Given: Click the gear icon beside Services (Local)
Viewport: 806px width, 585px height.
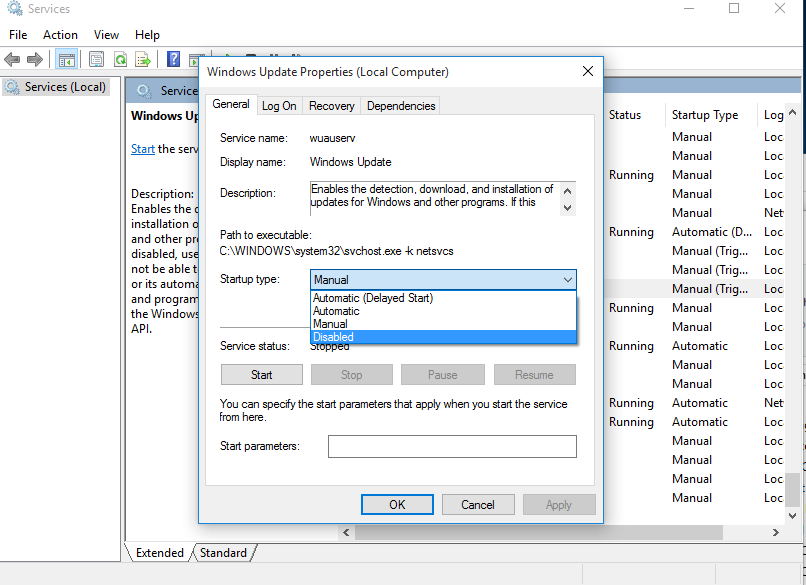Looking at the screenshot, I should [x=12, y=87].
